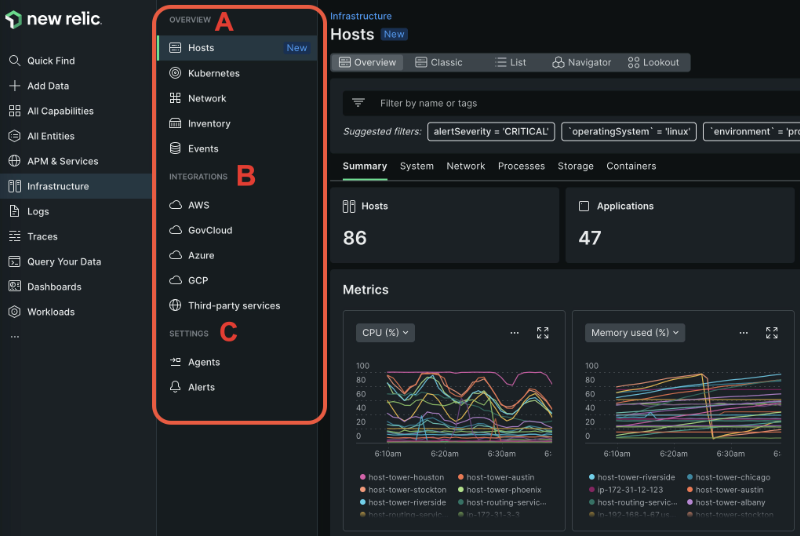
Task: Click the Alerts bell icon
Action: [x=175, y=387]
